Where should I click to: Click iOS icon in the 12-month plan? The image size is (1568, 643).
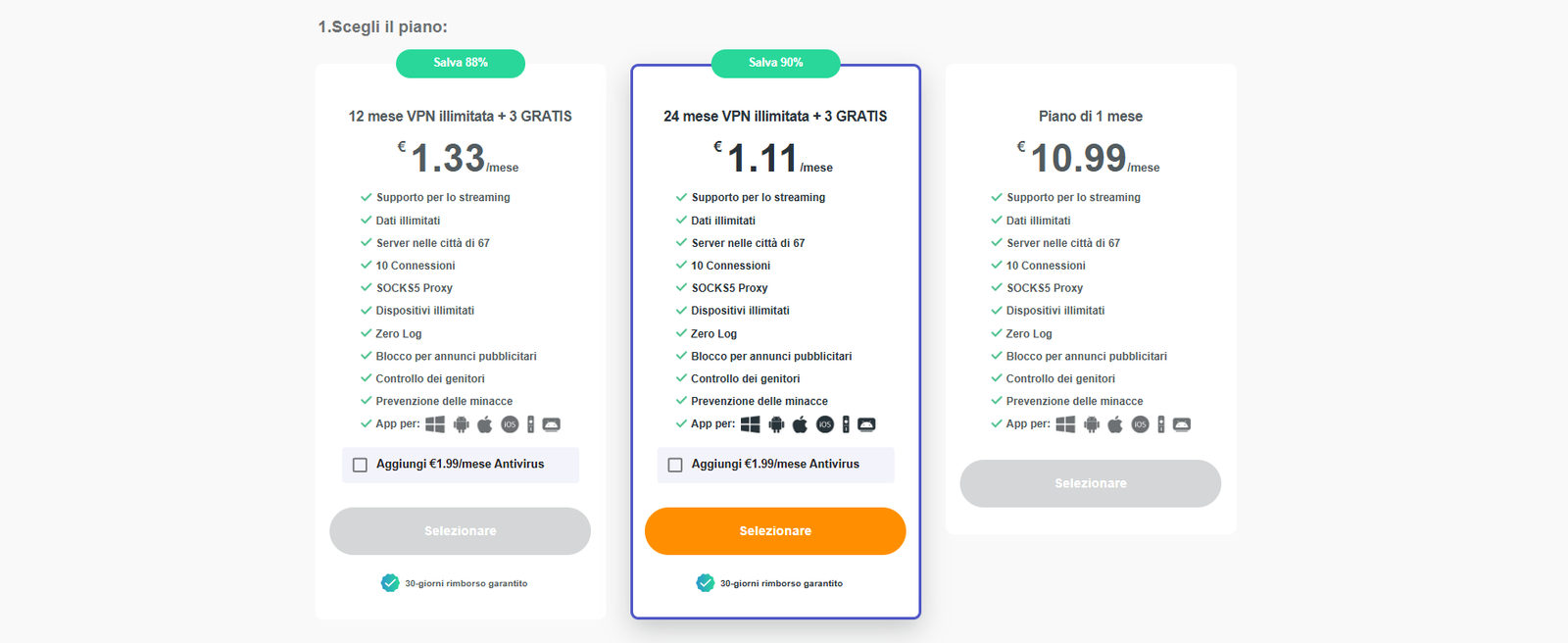click(510, 424)
